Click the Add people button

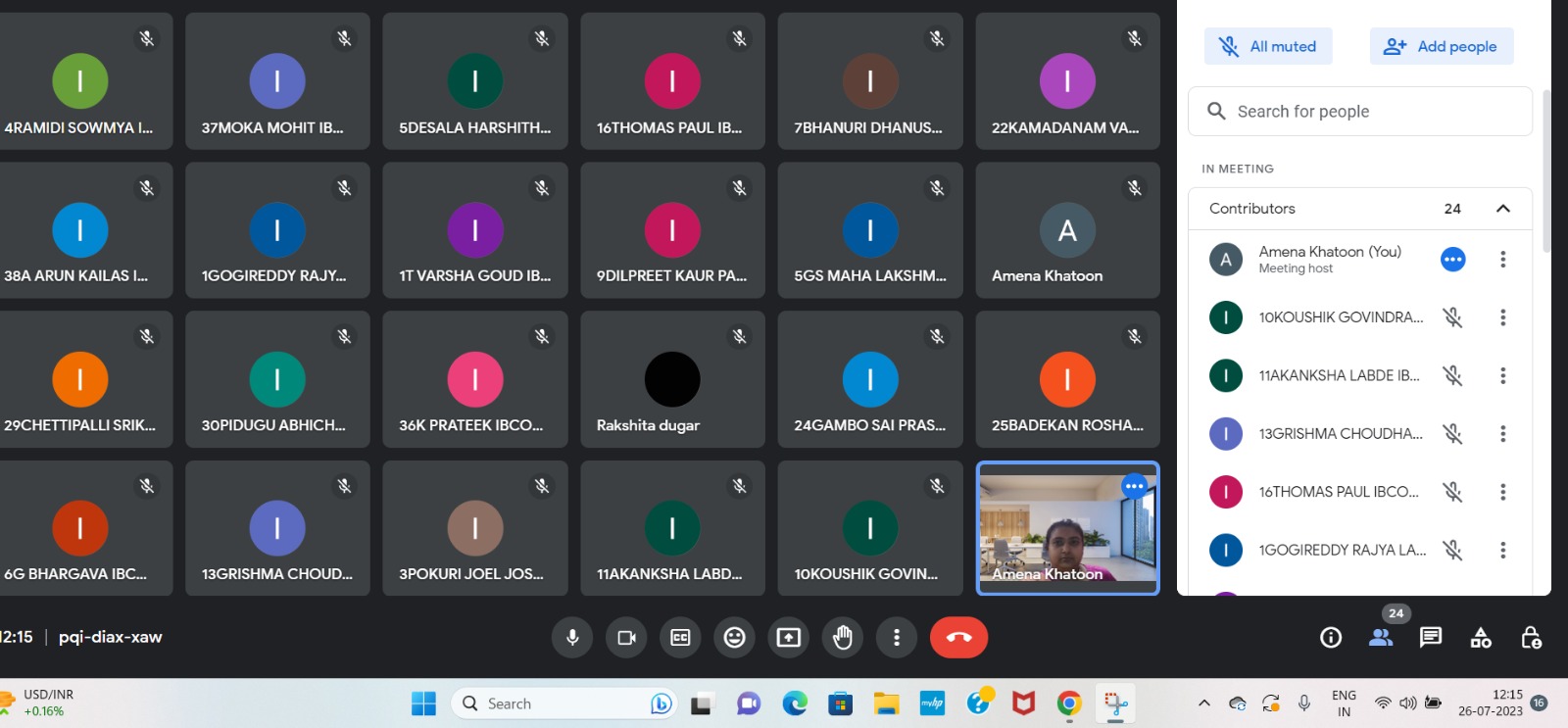pos(1441,46)
